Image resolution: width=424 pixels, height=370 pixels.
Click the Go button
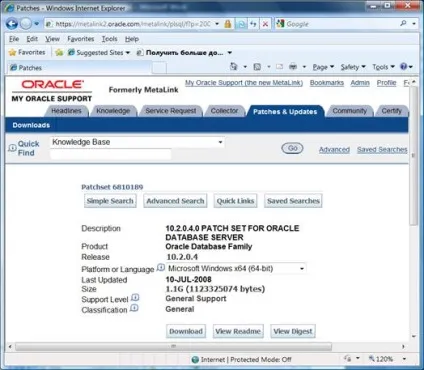pyautogui.click(x=292, y=148)
